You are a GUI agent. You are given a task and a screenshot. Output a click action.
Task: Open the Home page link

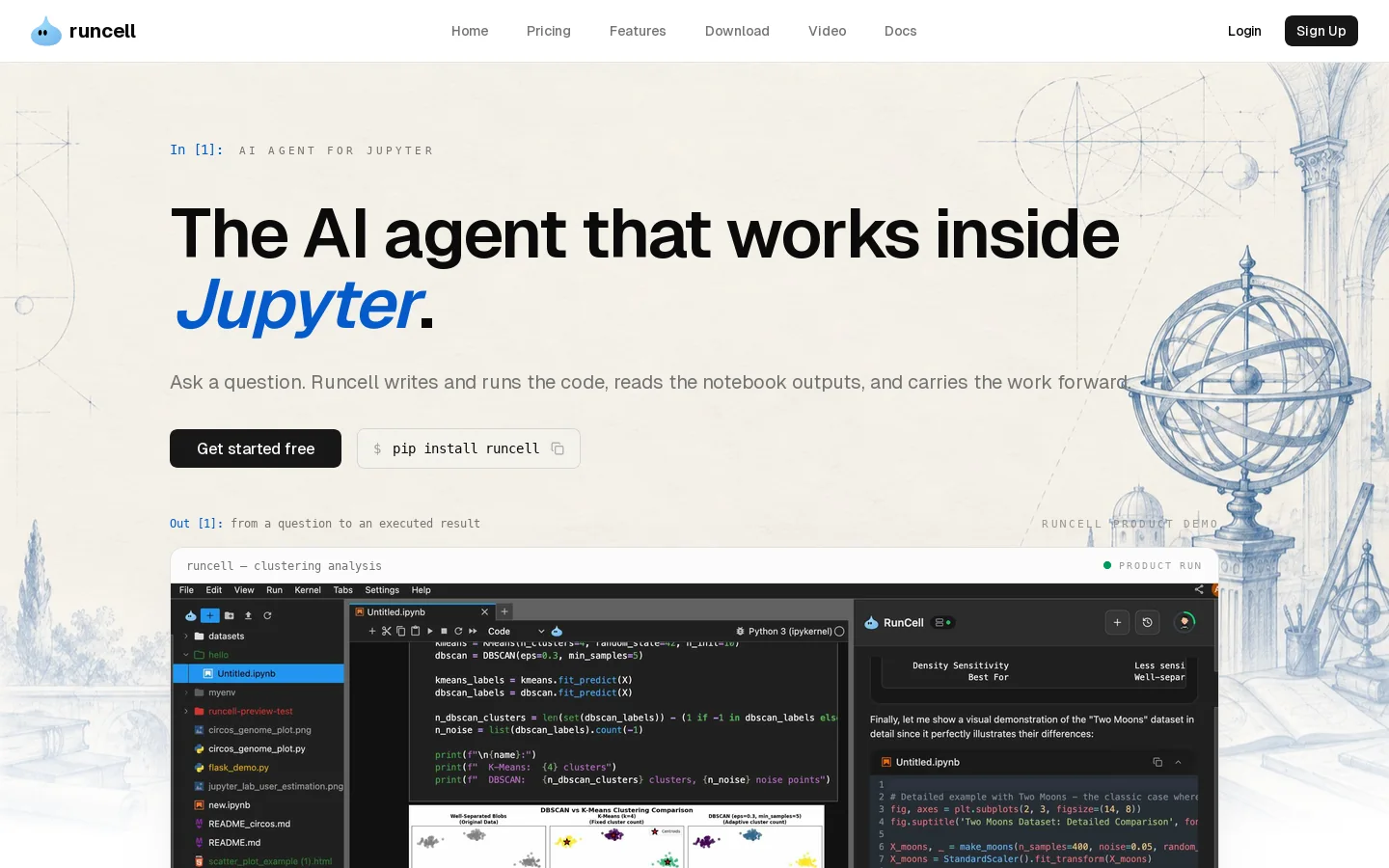470,31
